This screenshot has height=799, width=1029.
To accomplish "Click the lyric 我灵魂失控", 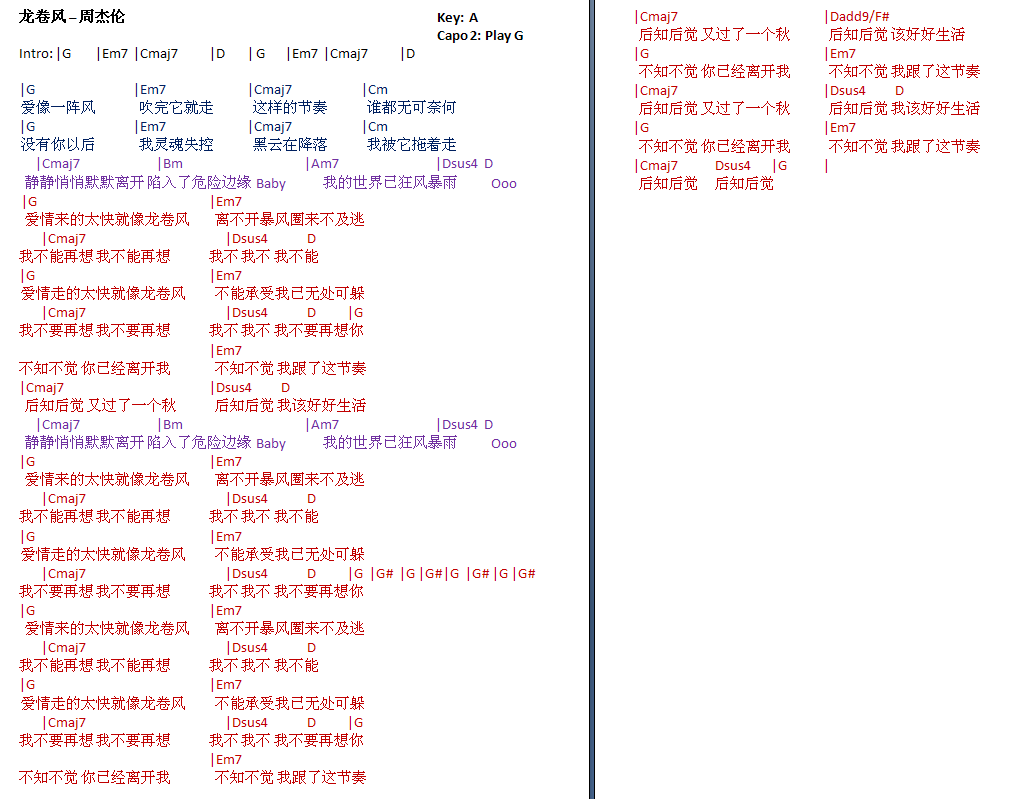I will tap(176, 144).
